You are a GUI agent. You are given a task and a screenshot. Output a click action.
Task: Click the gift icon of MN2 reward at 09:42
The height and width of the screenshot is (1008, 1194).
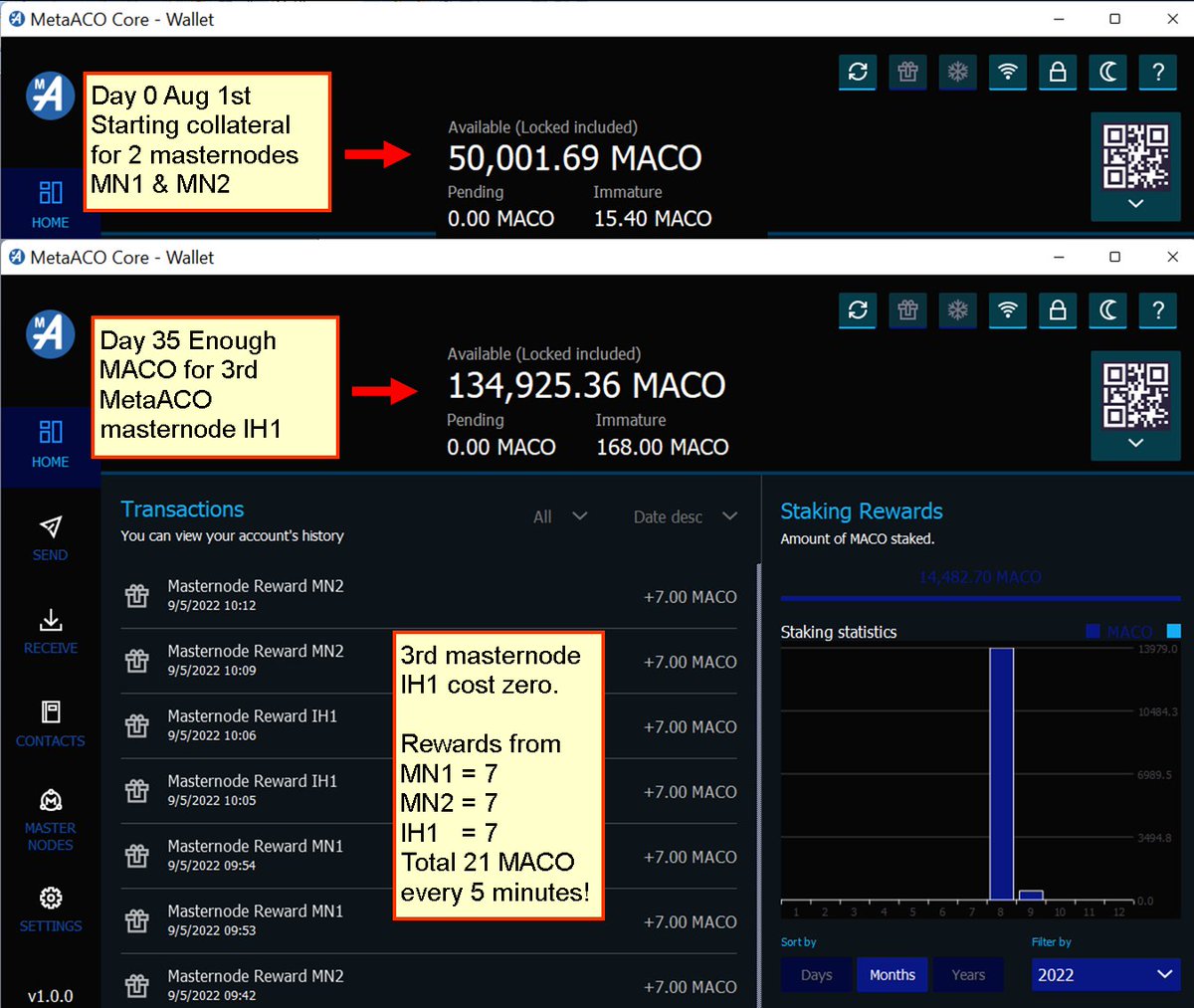[137, 985]
